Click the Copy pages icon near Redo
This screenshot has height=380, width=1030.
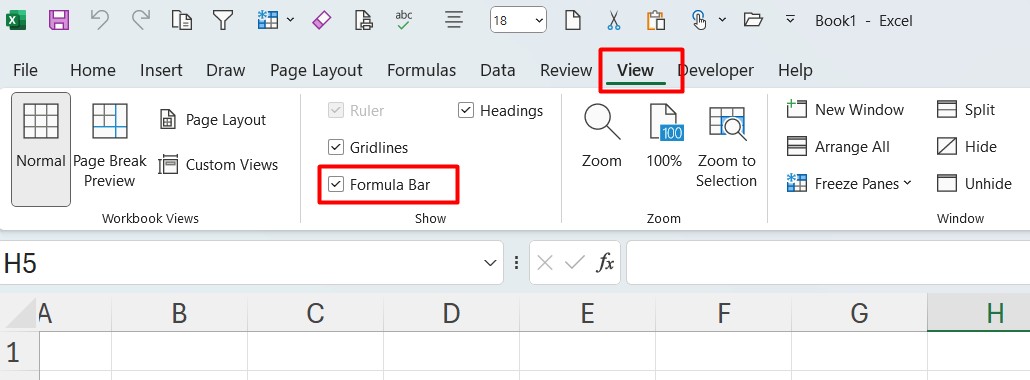pos(182,20)
